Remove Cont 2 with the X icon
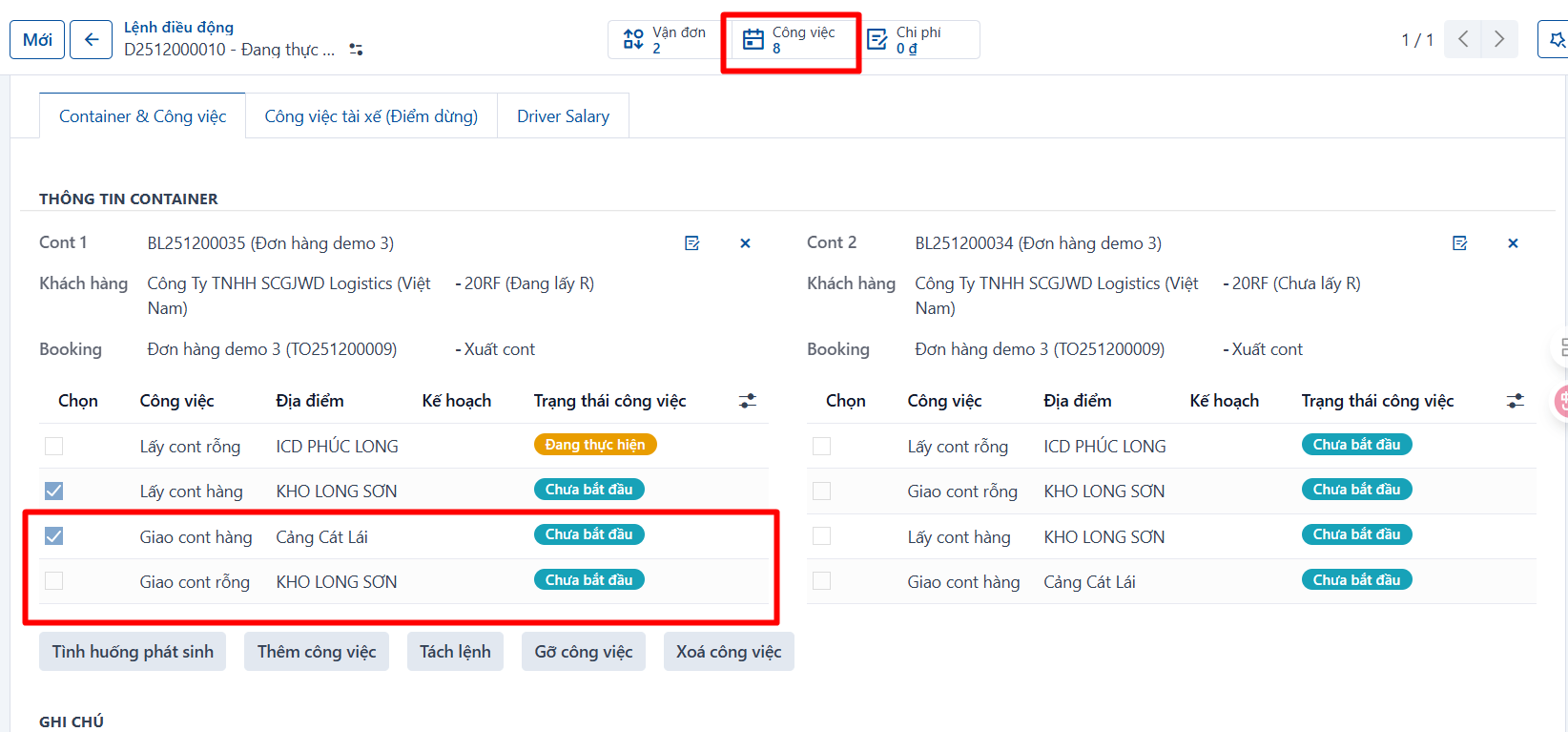The width and height of the screenshot is (1568, 732). pos(1513,243)
